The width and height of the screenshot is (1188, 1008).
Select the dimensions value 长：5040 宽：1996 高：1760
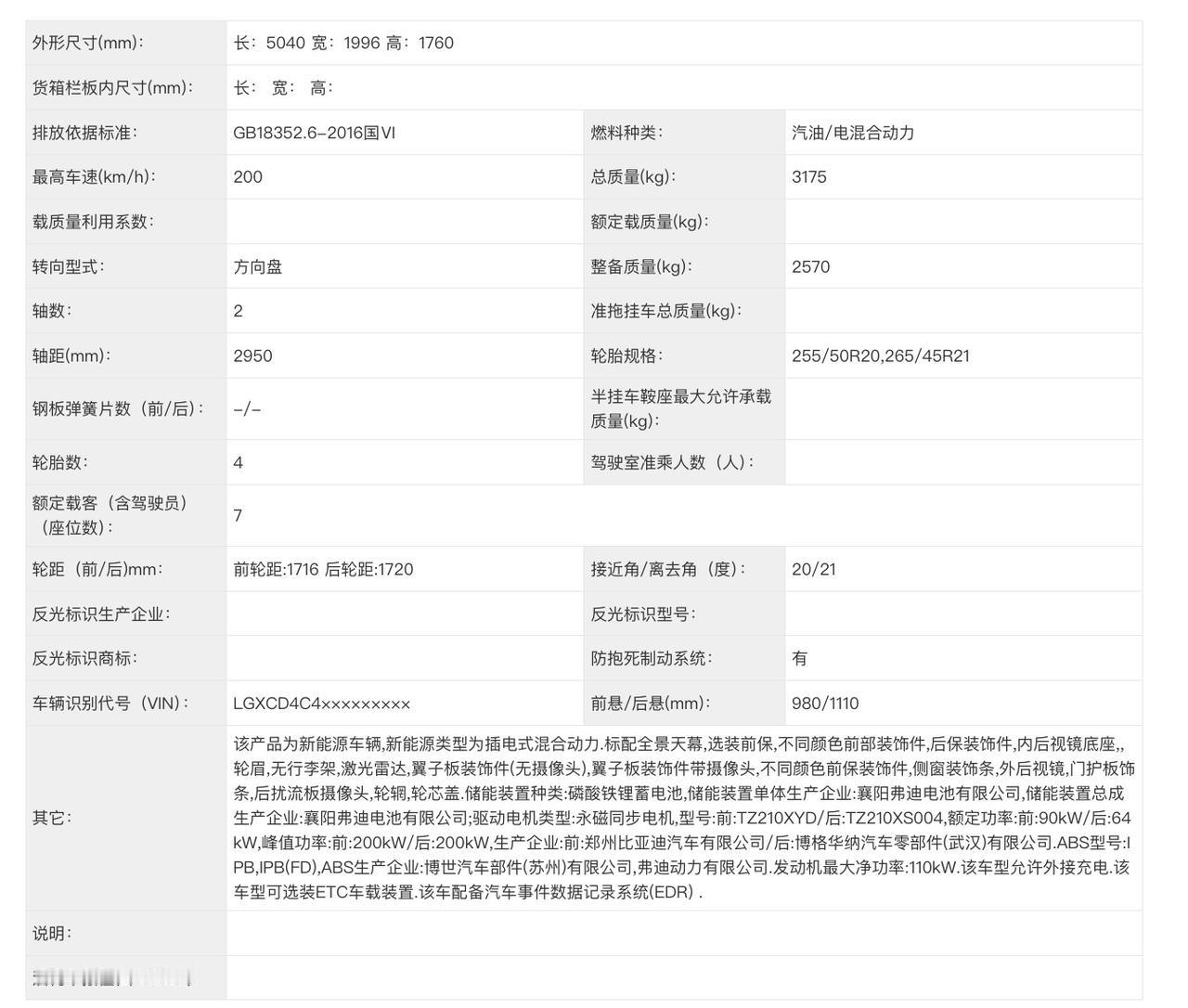tap(343, 43)
